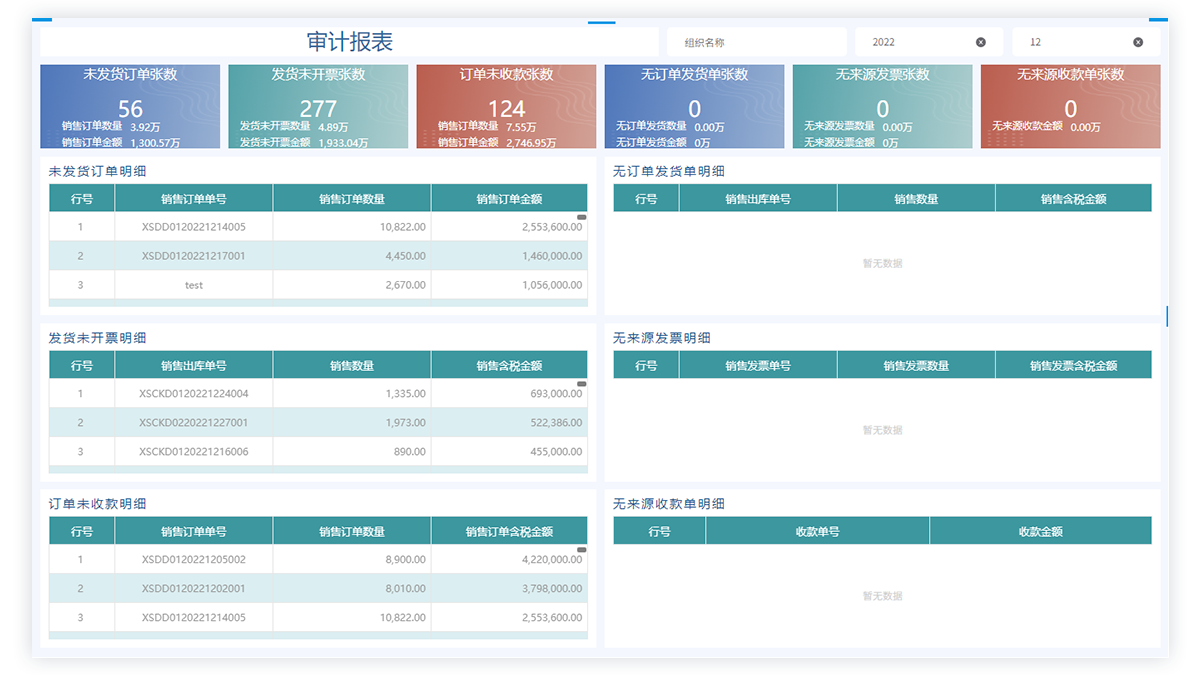Viewport: 1200px width, 675px height.
Task: Click the 订单未收款张数 card showing 124
Action: [506, 106]
